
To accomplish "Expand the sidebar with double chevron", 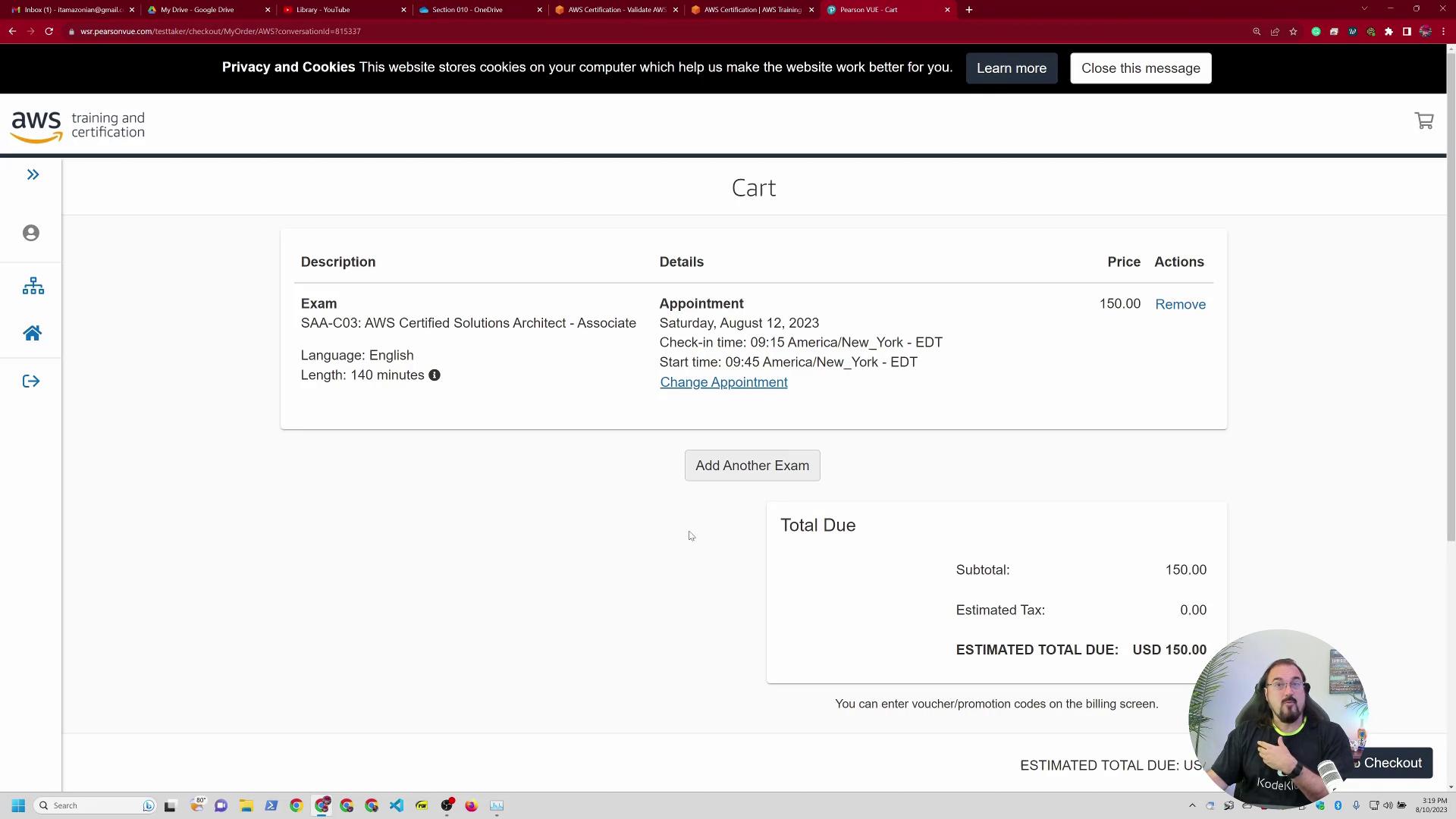I will 33,175.
